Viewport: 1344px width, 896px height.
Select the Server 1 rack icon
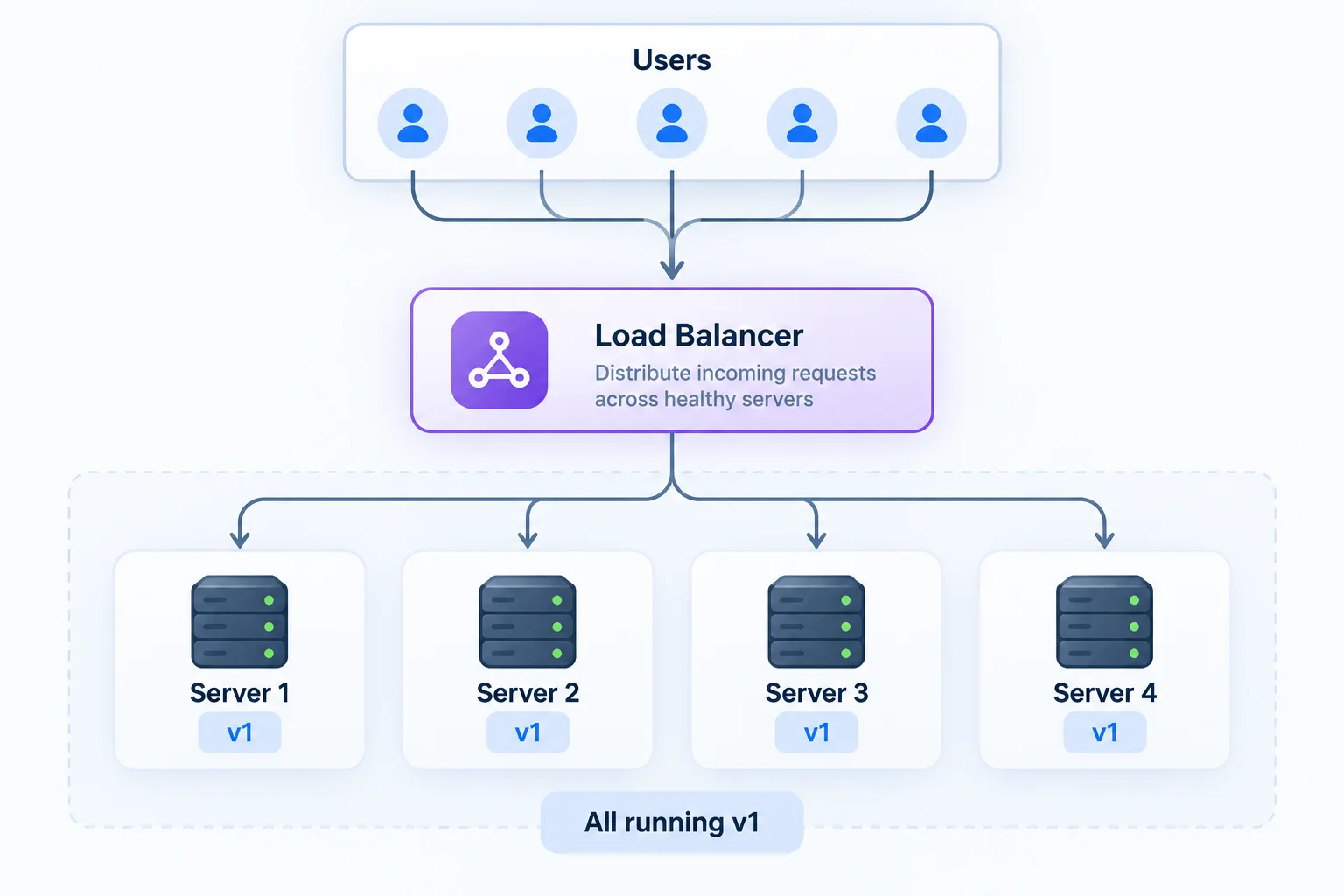click(240, 621)
